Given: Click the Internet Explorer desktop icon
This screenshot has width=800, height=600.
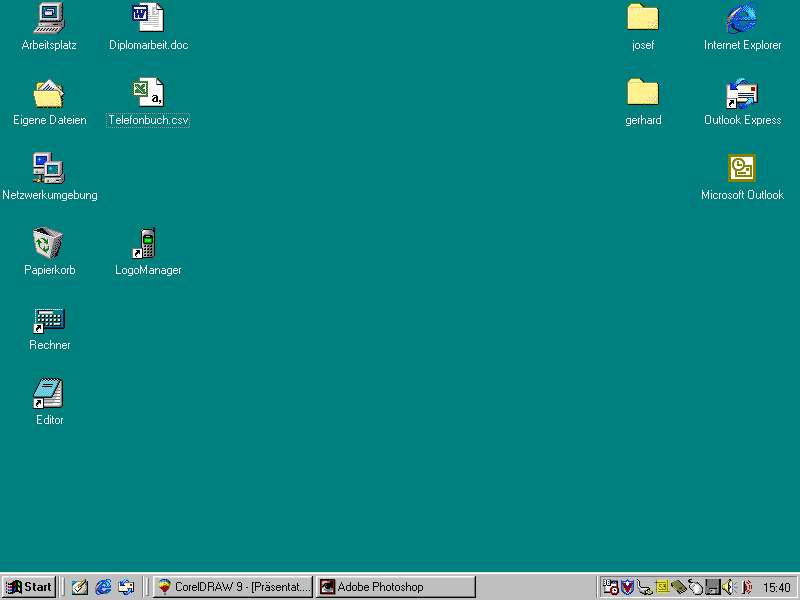Looking at the screenshot, I should 742,19.
